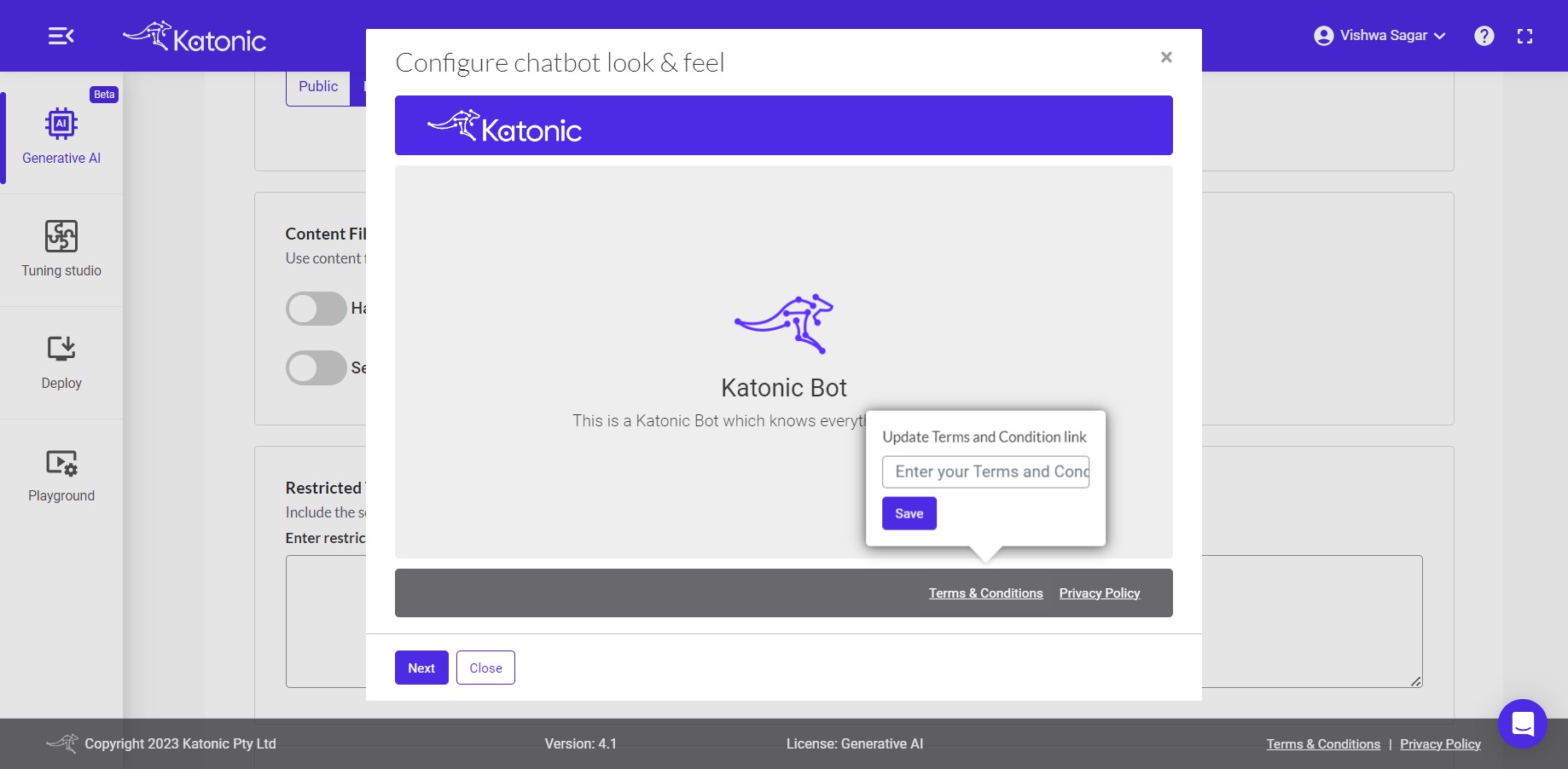Image resolution: width=1568 pixels, height=769 pixels.
Task: Click the Katonic Bot title text
Action: 784,388
